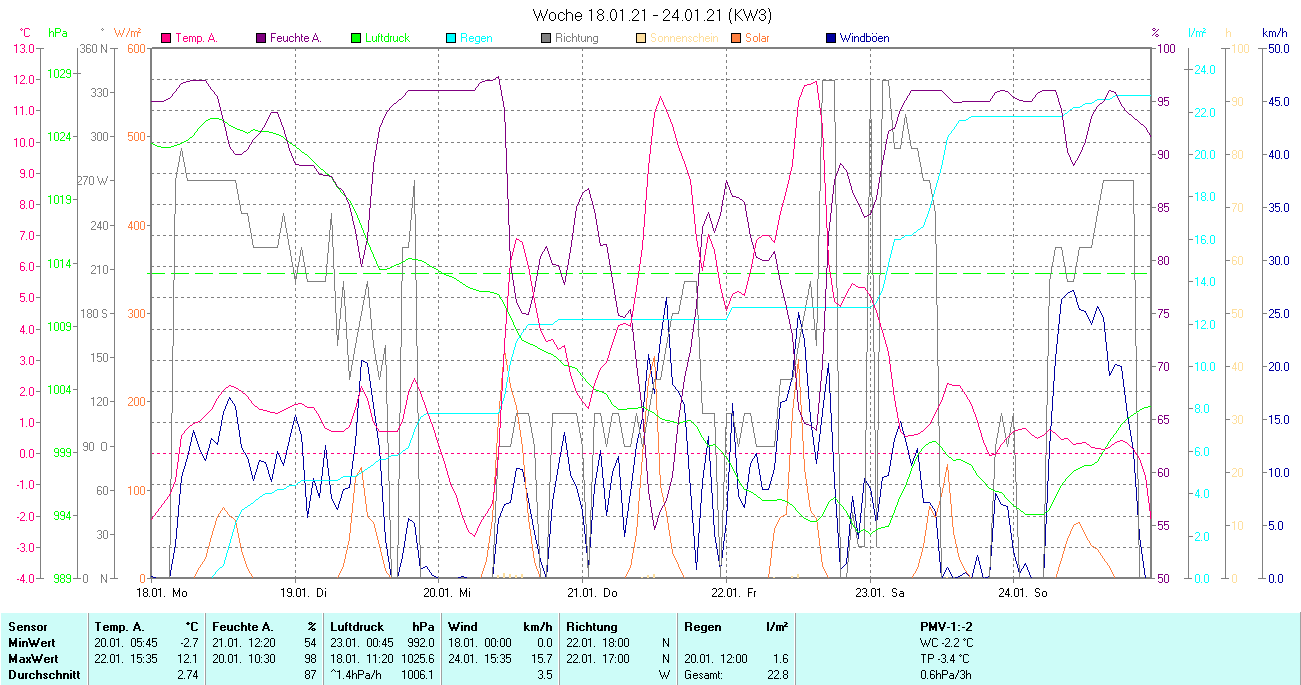Click the '18.01. Mo' date label on x-axis
The width and height of the screenshot is (1301, 685).
[x=162, y=593]
